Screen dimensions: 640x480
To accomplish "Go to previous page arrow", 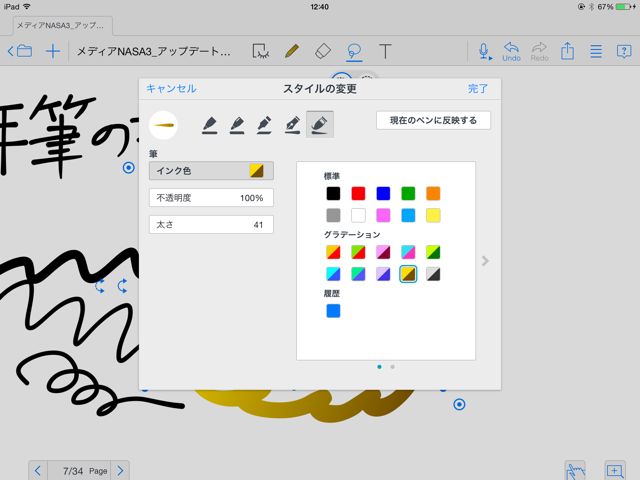I will [38, 471].
